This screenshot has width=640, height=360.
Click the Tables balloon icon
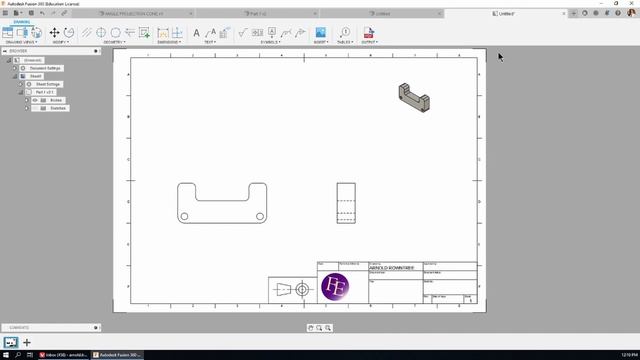(345, 33)
